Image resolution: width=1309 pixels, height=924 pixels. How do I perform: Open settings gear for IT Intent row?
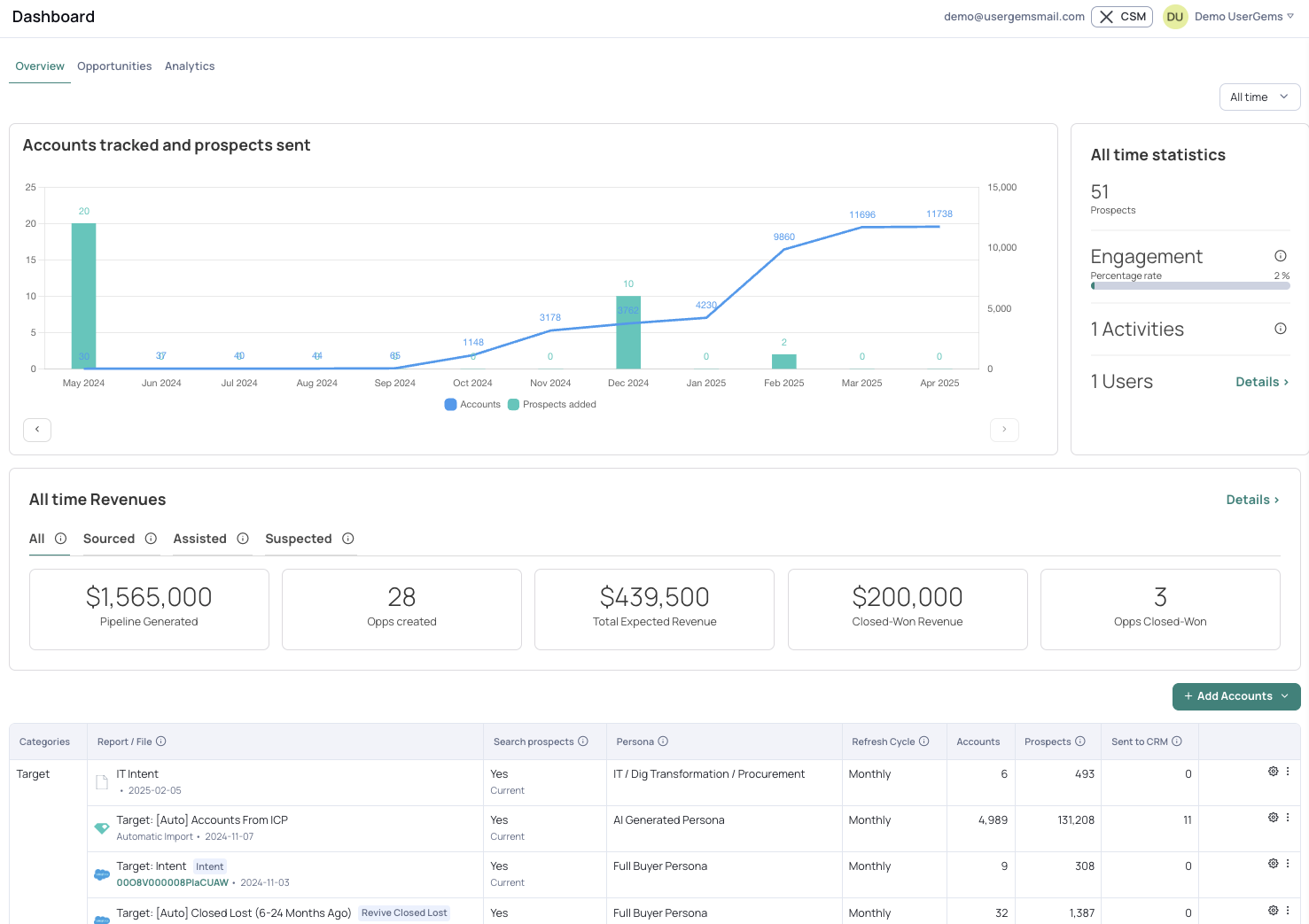pos(1274,772)
